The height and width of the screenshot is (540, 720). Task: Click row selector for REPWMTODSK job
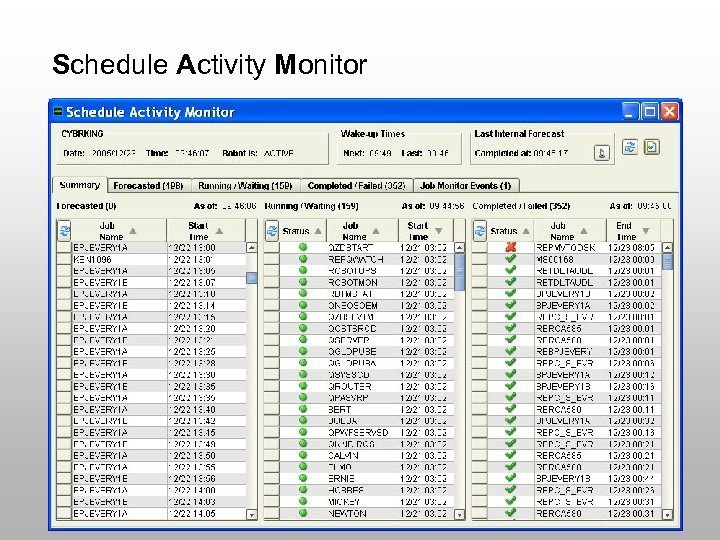(479, 247)
